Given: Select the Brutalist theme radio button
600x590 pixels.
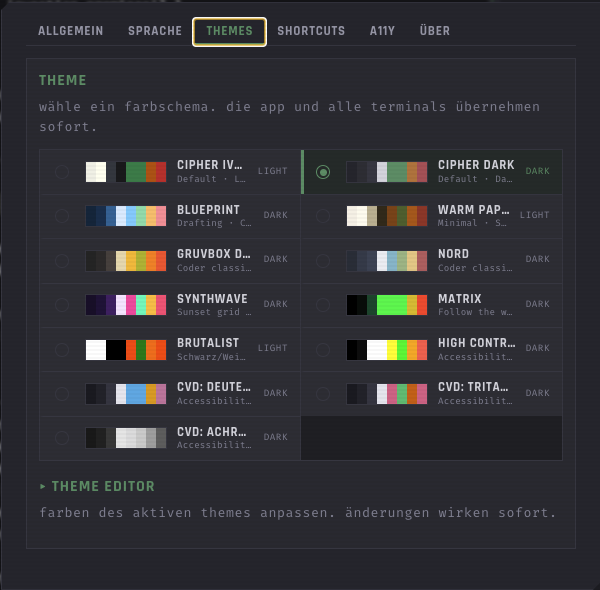Looking at the screenshot, I should click(x=62, y=349).
